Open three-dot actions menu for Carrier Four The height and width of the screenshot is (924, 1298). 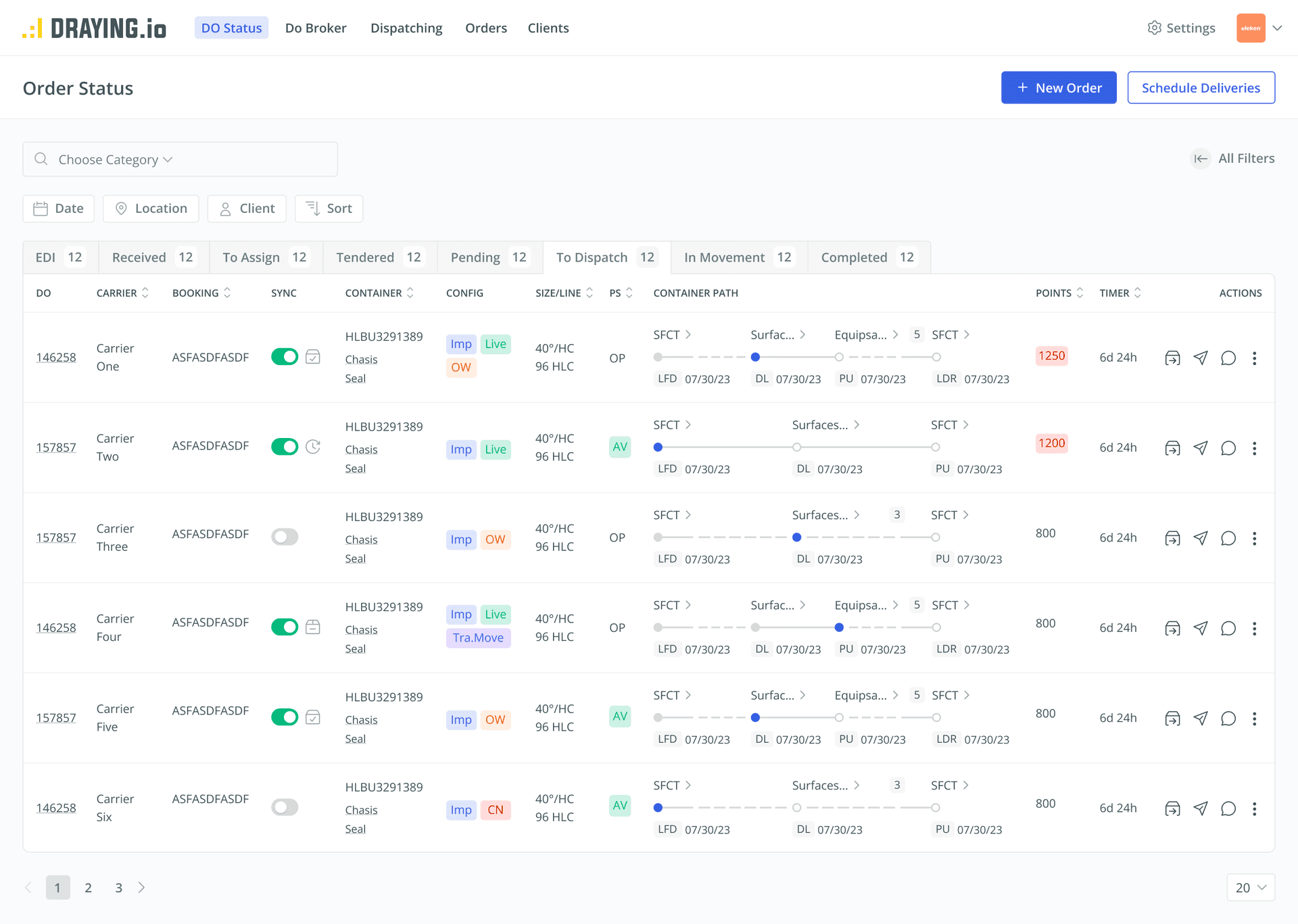(1254, 628)
